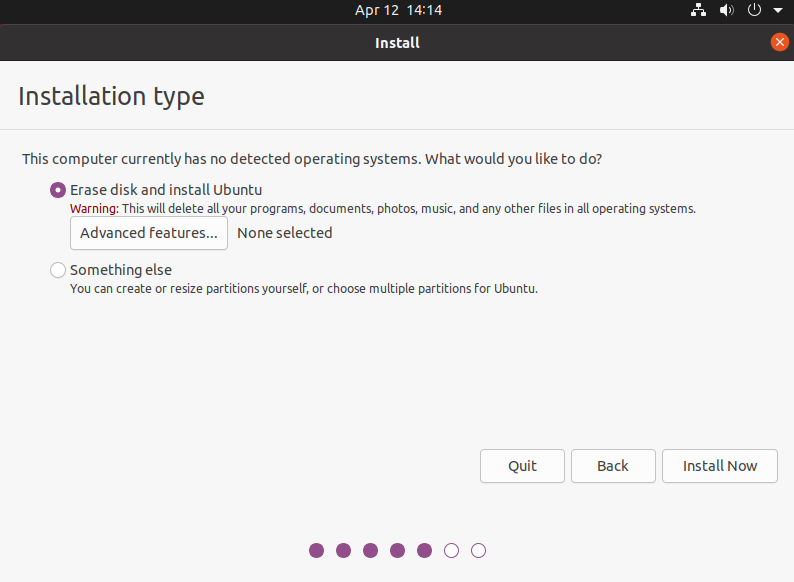Select Erase disk and install Ubuntu option

point(58,190)
